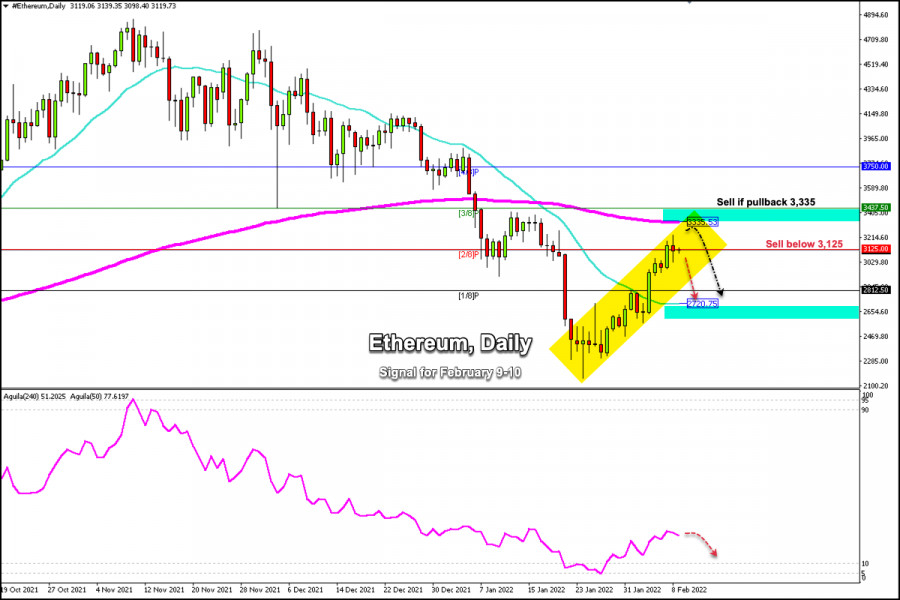Select the blue 3750.00 price level tag
This screenshot has height=600, width=900.
click(x=875, y=167)
